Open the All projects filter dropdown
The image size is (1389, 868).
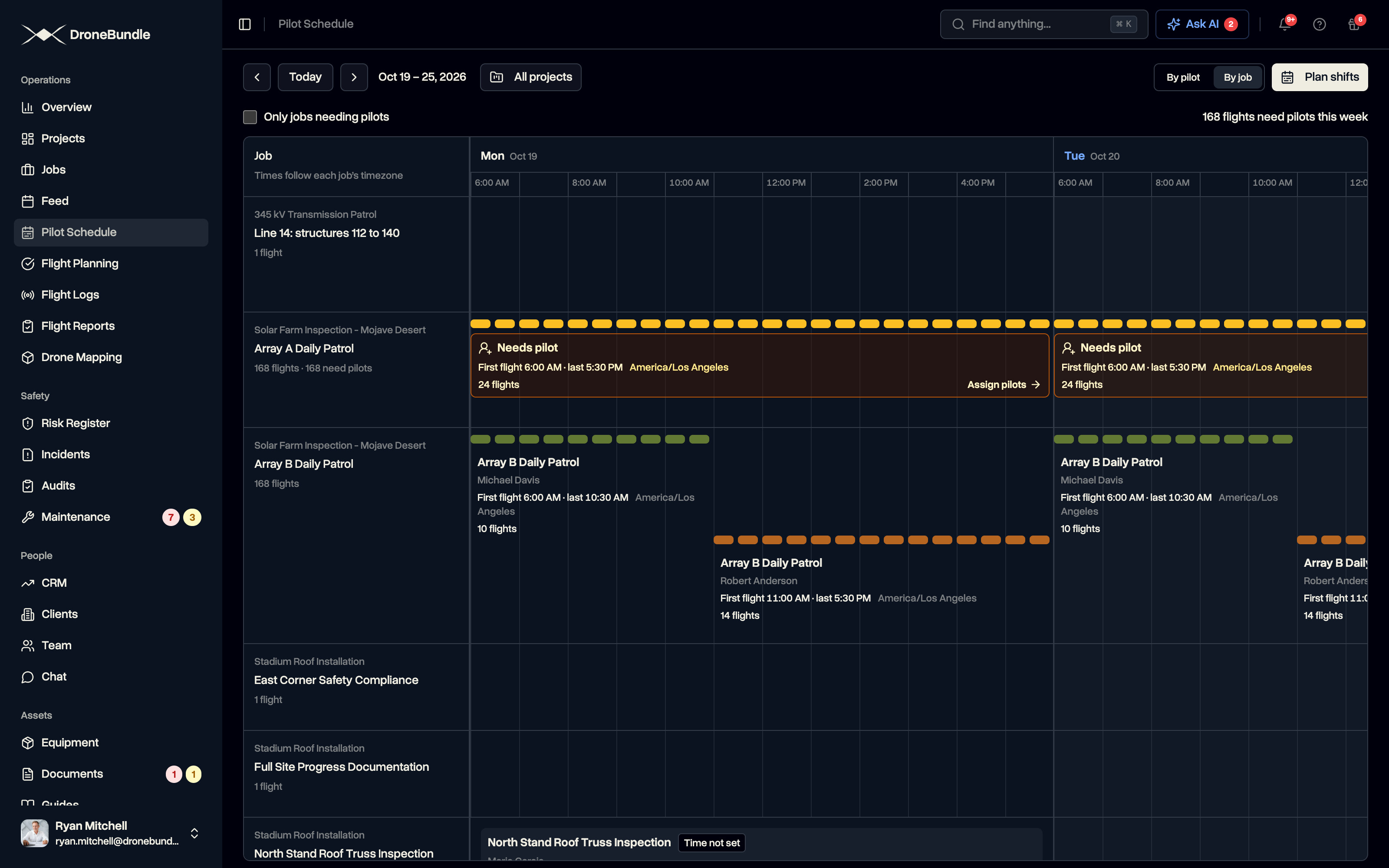pos(530,77)
